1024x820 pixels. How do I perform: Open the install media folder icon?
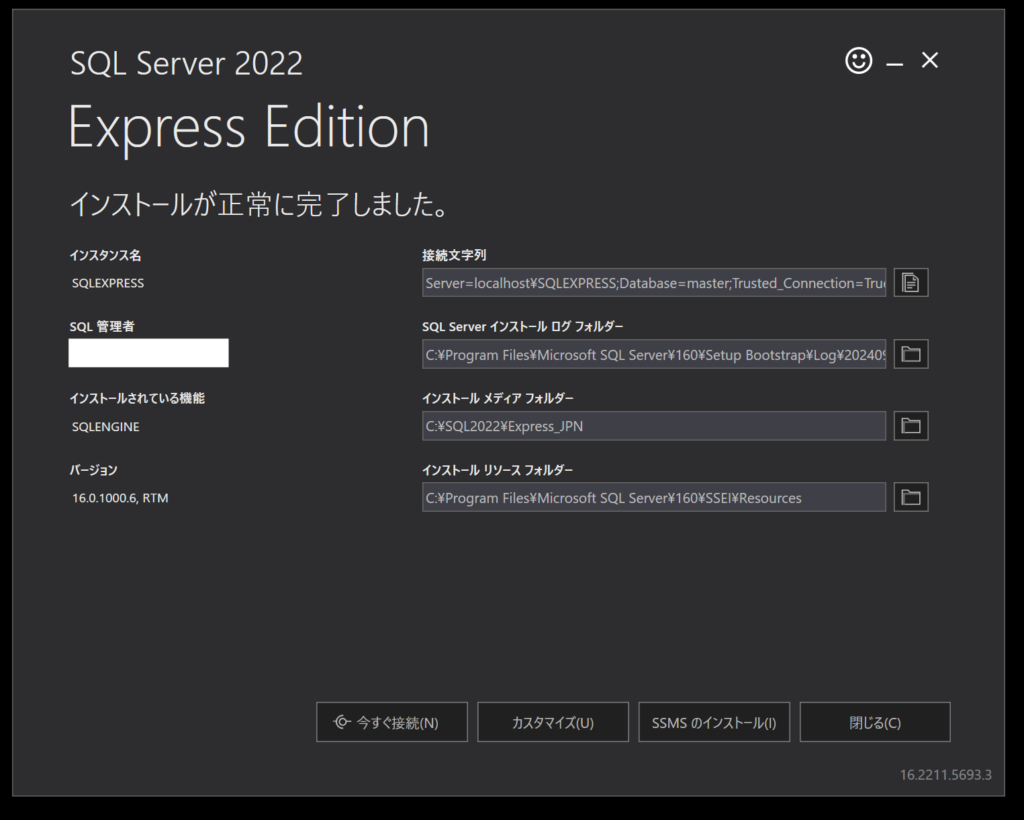tap(910, 426)
